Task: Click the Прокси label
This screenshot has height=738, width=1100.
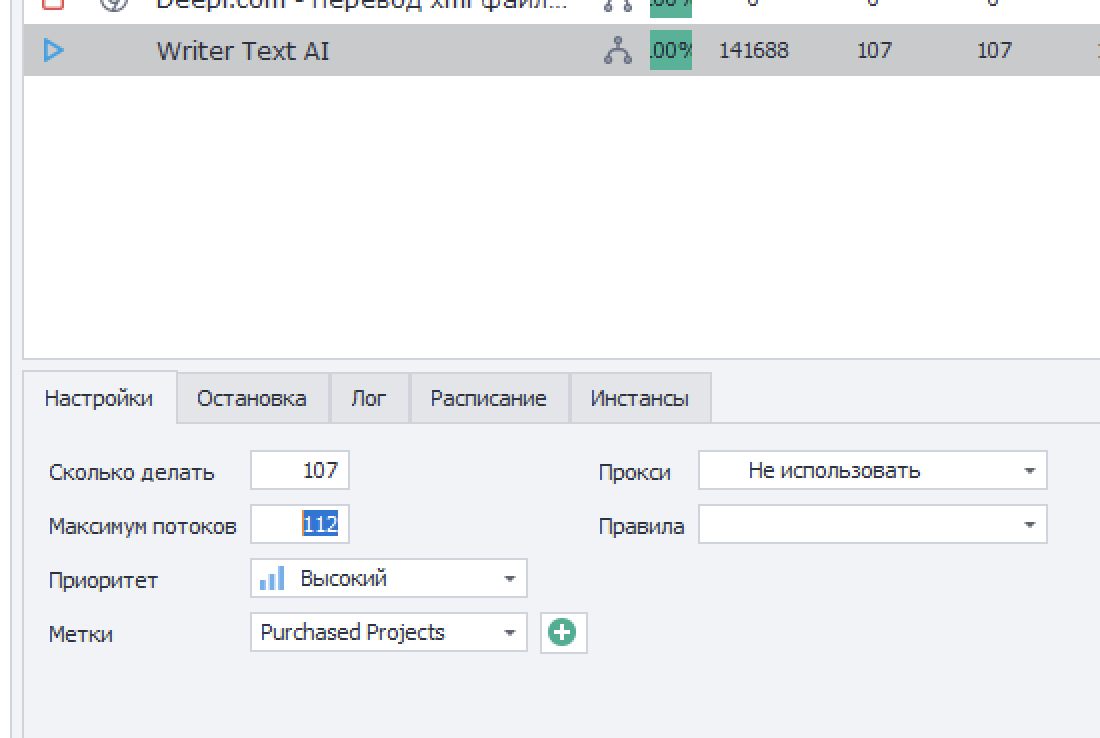Action: click(x=634, y=473)
